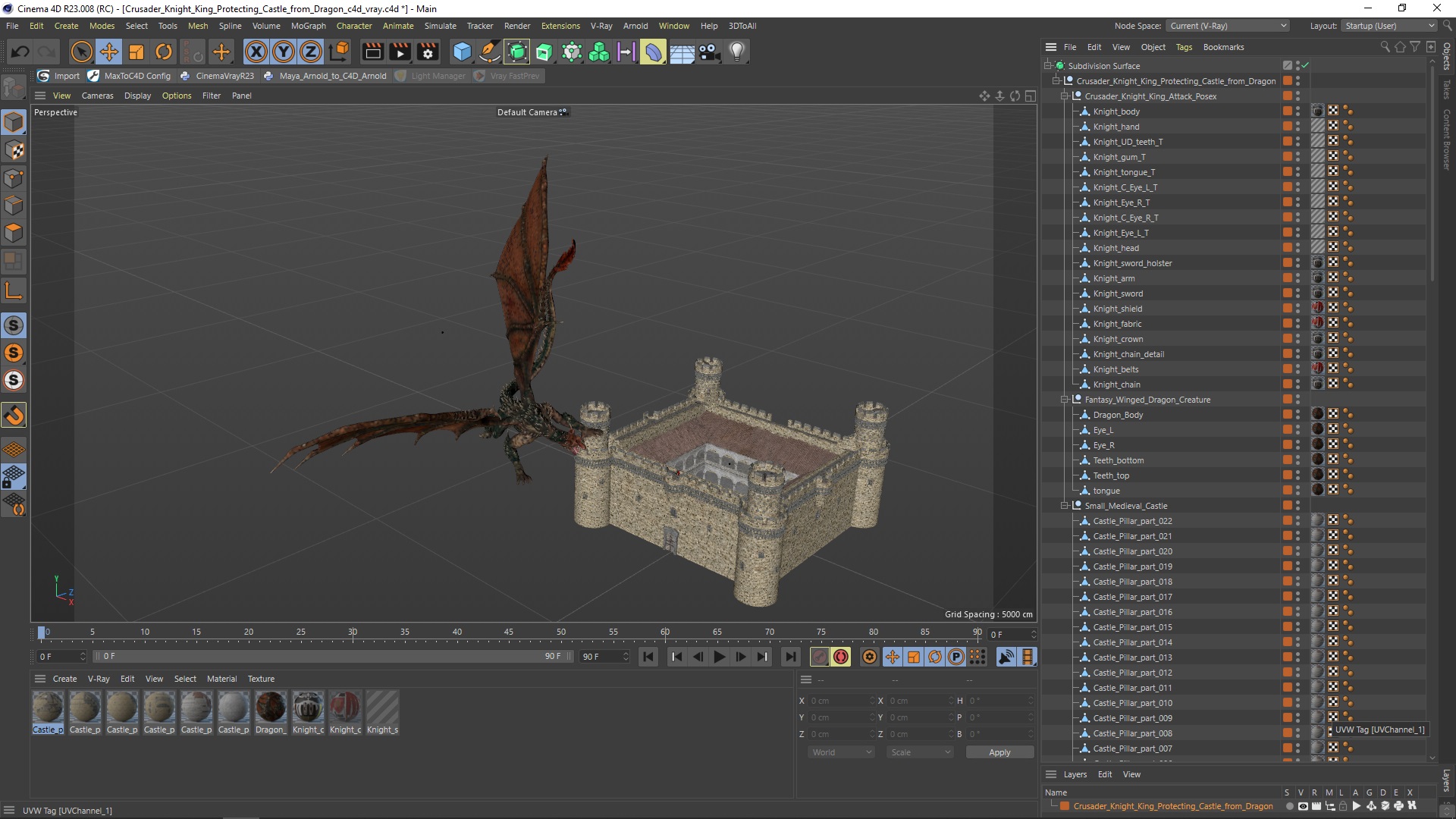Click the timeline frame 45 marker
The height and width of the screenshot is (819, 1456).
click(509, 632)
